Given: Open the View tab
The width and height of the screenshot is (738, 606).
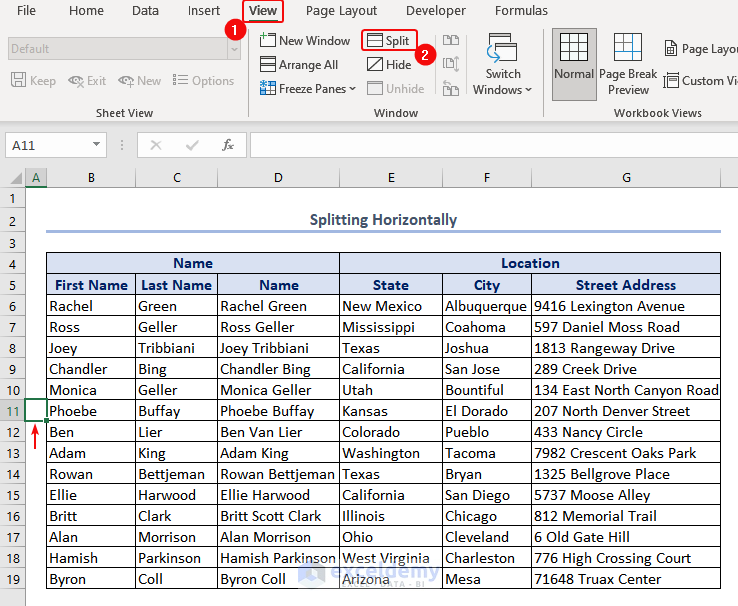Looking at the screenshot, I should 263,10.
